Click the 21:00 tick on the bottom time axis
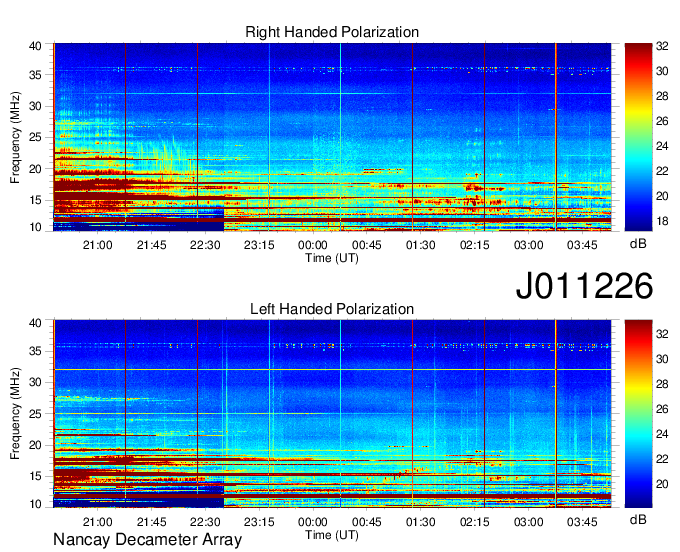This screenshot has width=680, height=552. click(x=98, y=522)
